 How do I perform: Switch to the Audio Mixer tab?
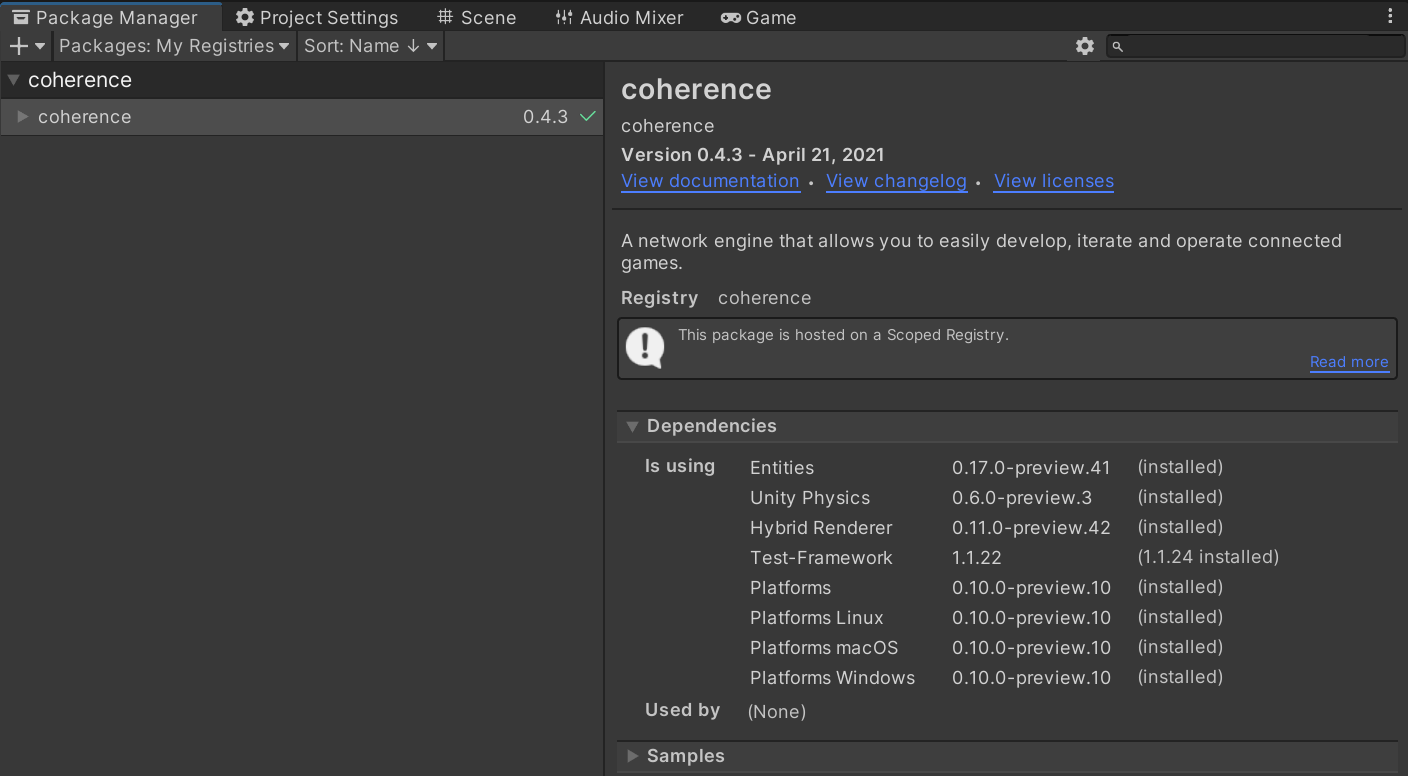click(x=619, y=17)
